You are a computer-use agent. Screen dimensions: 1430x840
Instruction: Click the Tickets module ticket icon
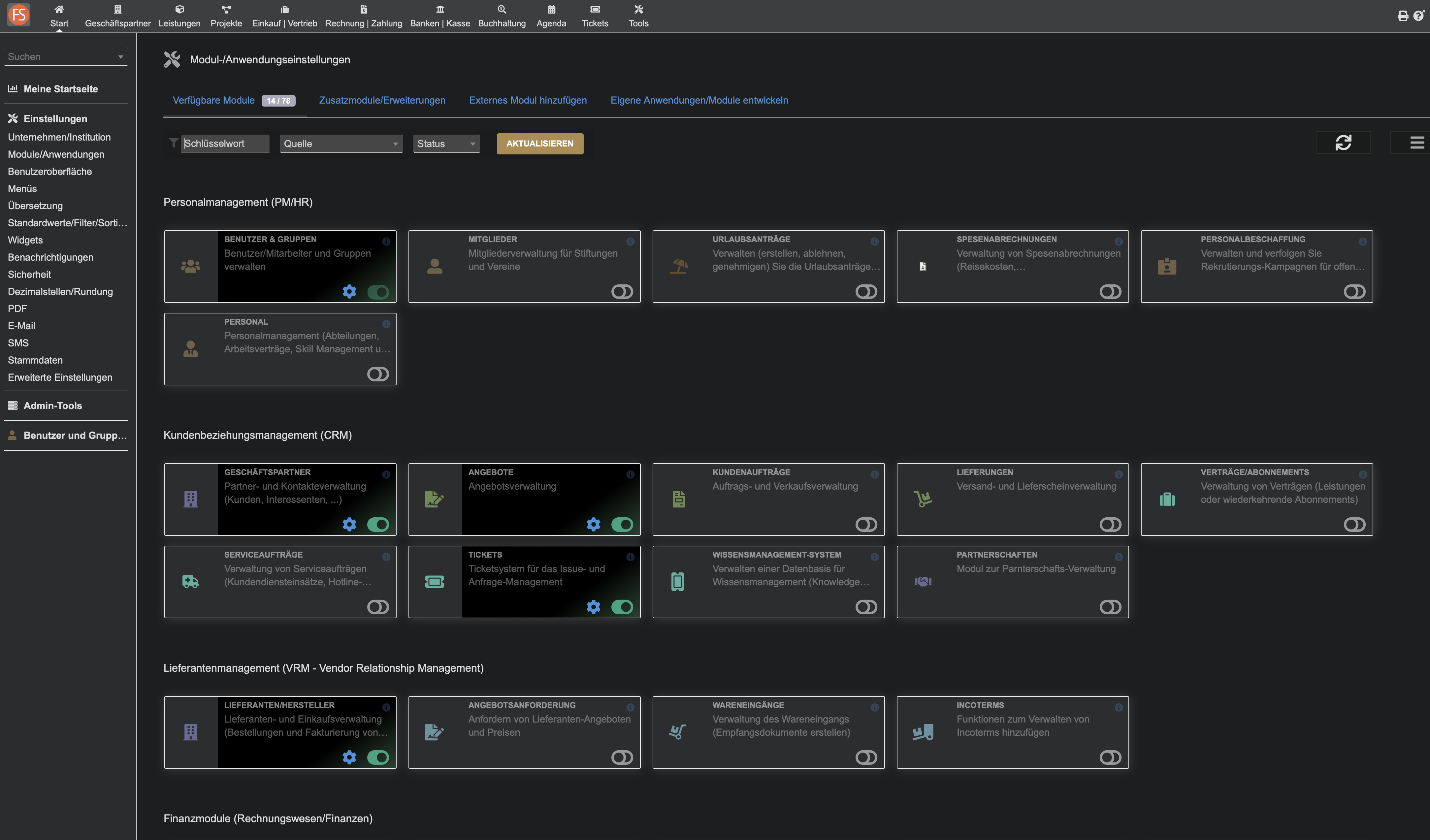[435, 582]
